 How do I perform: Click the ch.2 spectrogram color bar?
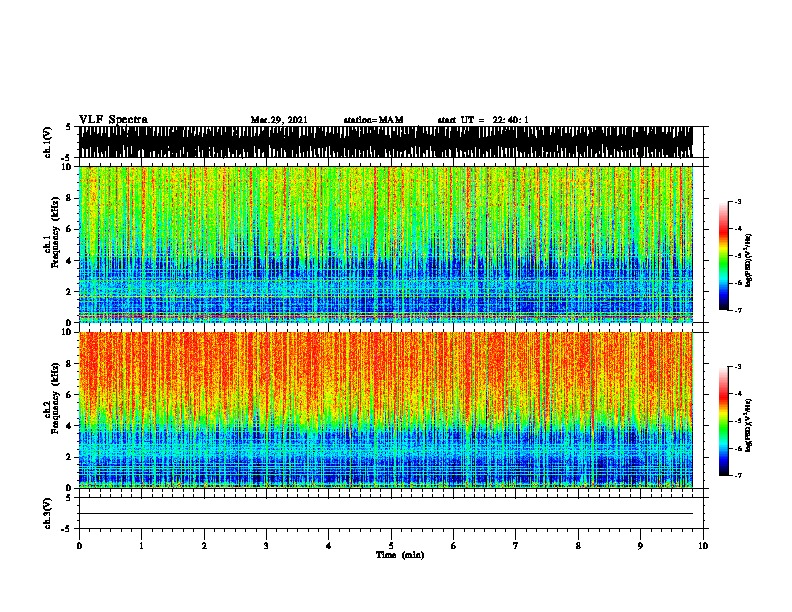(724, 421)
